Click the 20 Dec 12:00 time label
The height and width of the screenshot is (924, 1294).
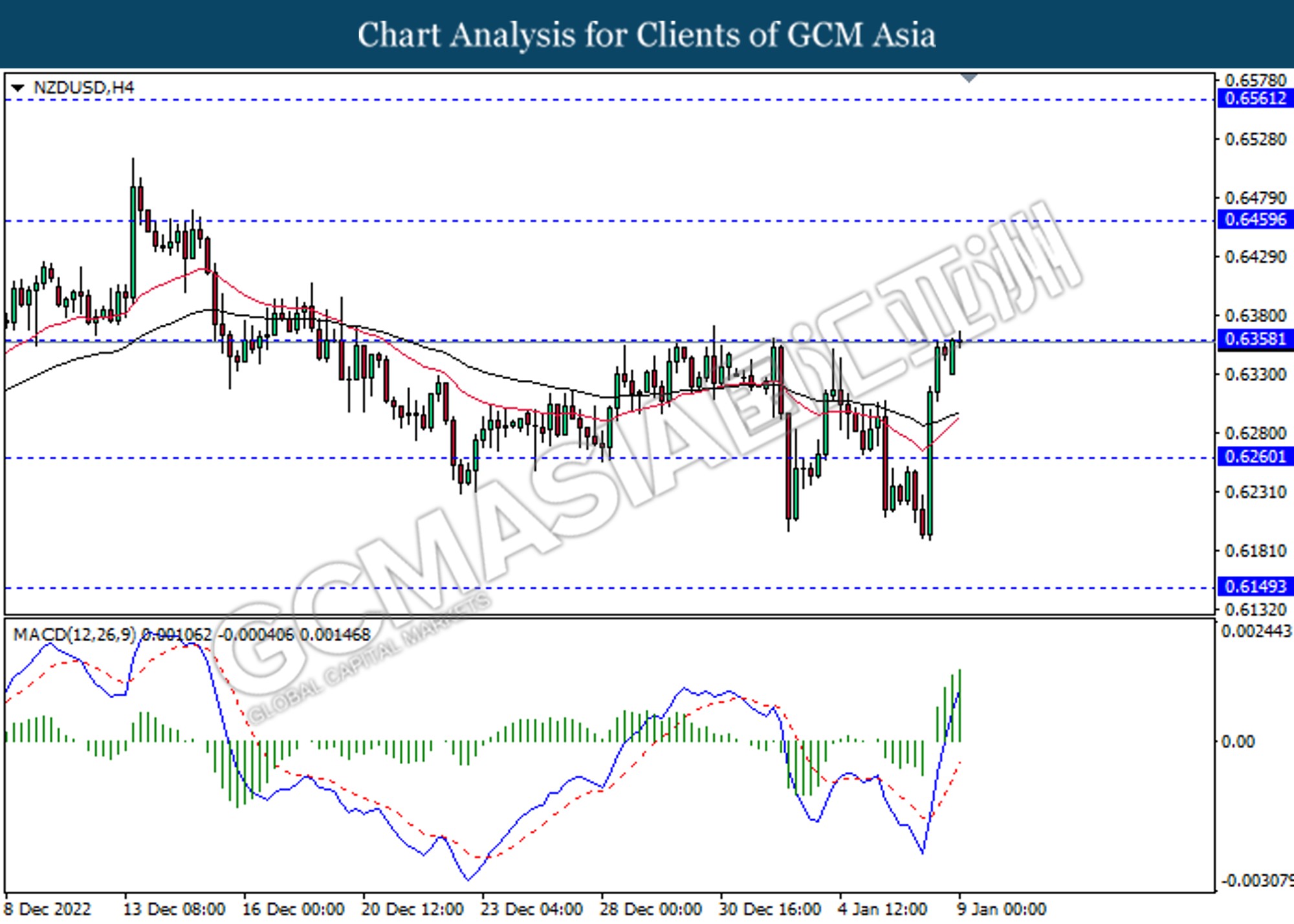[x=412, y=909]
